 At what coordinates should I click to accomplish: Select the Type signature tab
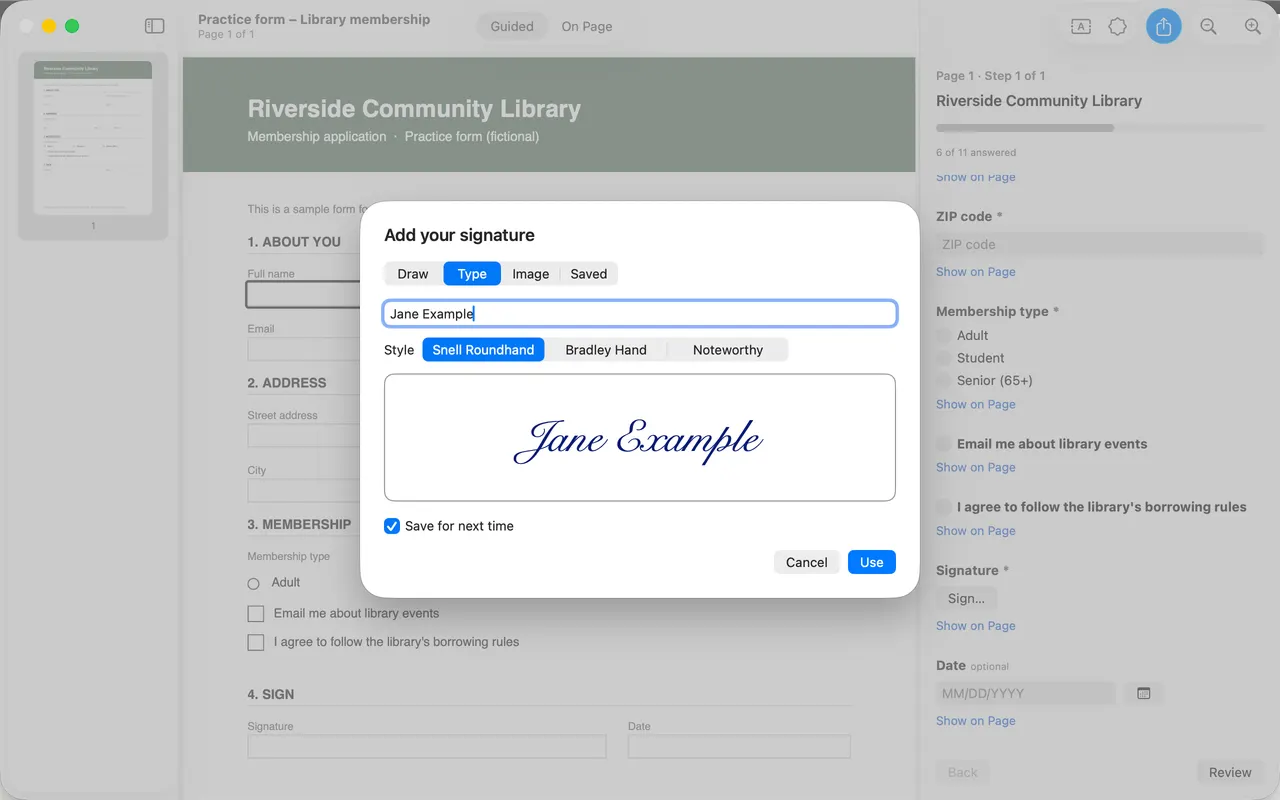(472, 274)
